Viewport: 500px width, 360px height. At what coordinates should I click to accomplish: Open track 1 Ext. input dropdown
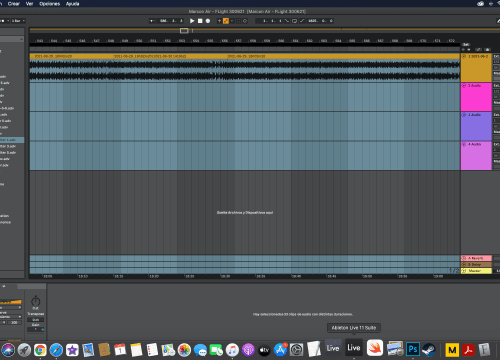pos(497,56)
